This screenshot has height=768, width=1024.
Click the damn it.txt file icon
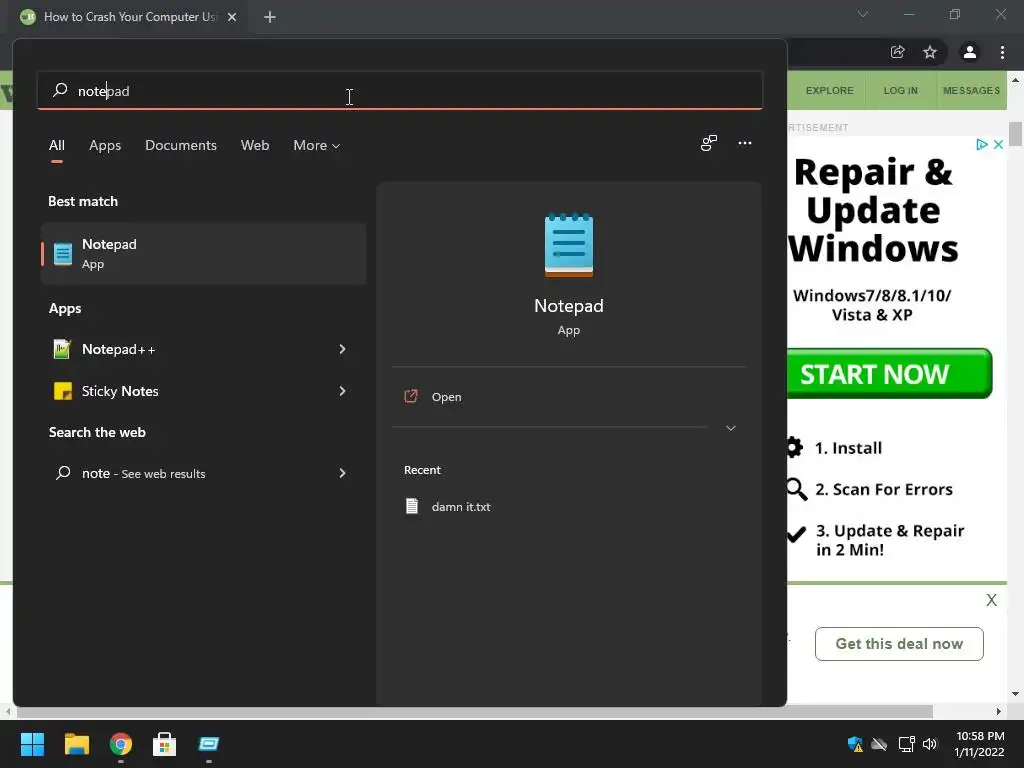click(411, 506)
